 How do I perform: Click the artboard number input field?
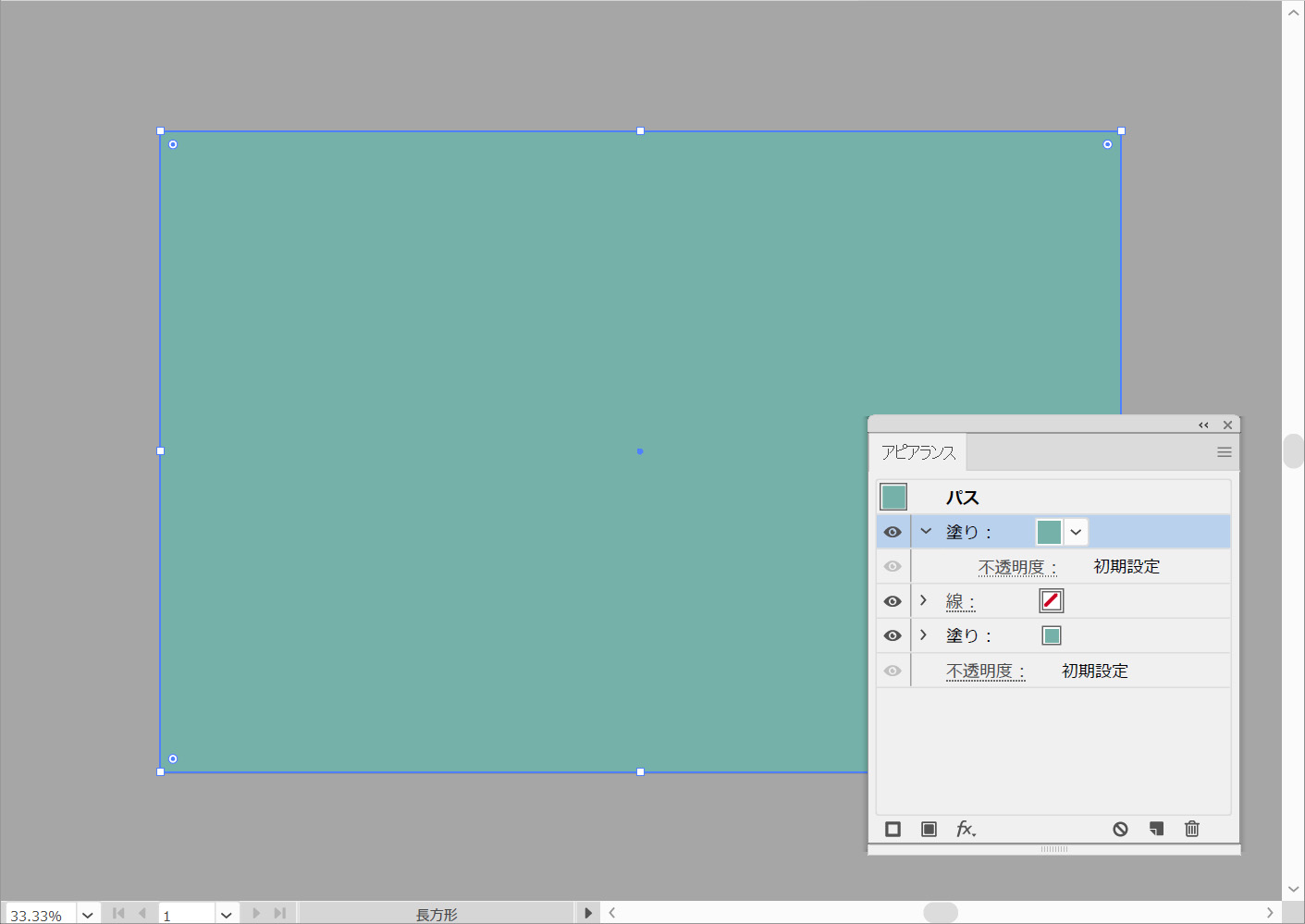click(186, 915)
